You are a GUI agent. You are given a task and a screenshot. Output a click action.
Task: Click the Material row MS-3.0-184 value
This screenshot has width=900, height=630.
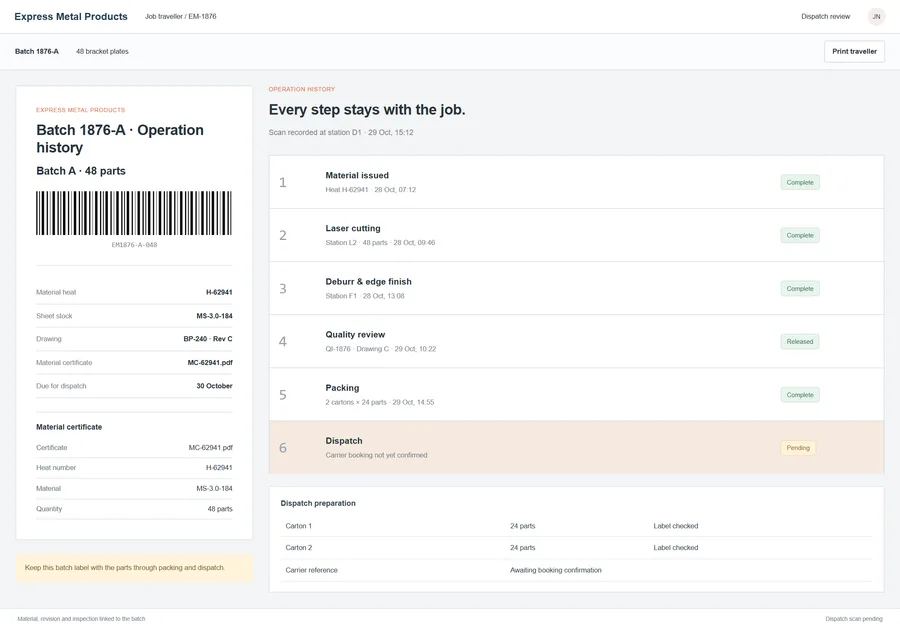[214, 488]
